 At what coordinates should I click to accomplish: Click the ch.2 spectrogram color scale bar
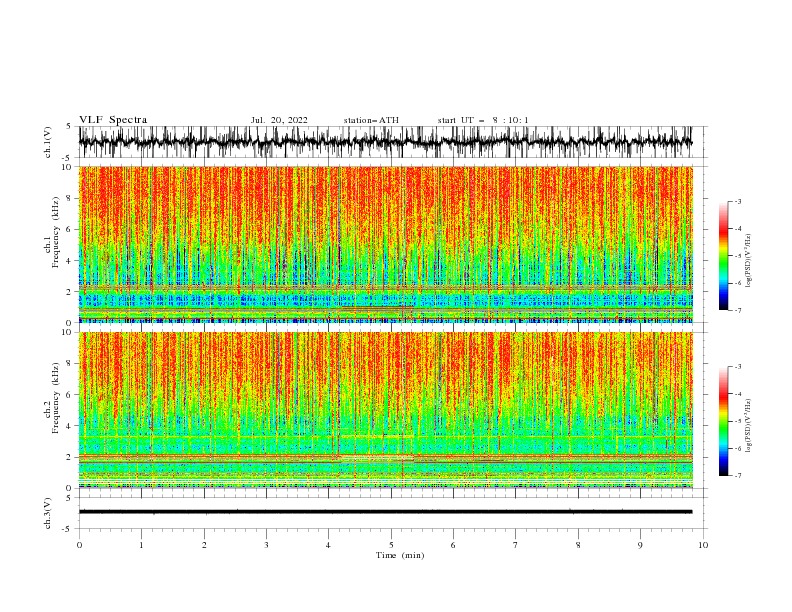click(723, 421)
